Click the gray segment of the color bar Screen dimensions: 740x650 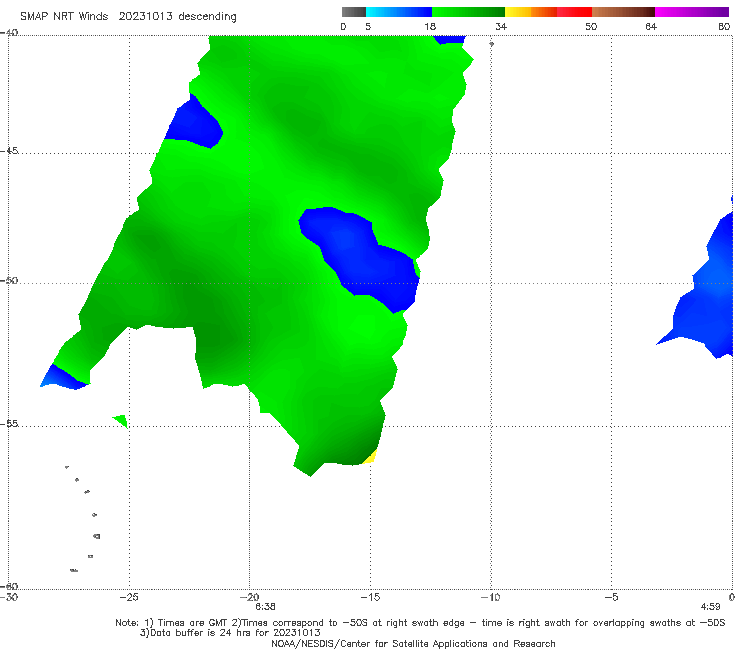click(x=353, y=12)
